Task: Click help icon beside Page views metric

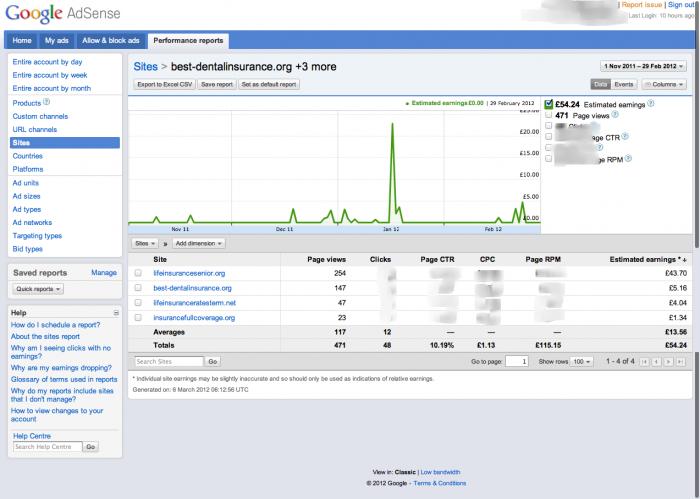Action: [x=615, y=115]
